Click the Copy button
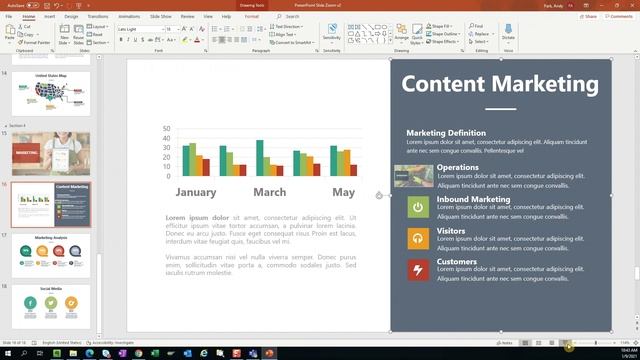 (x=28, y=34)
